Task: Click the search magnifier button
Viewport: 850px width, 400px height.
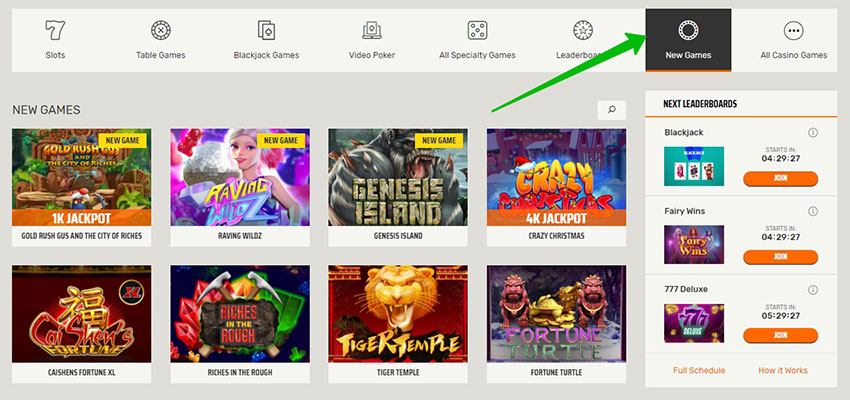Action: click(611, 109)
